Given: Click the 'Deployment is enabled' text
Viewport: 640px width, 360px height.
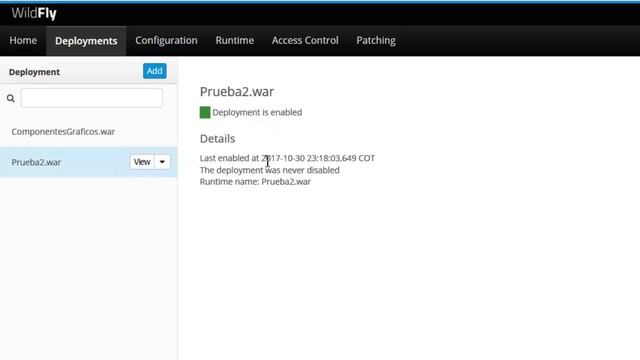Looking at the screenshot, I should pyautogui.click(x=257, y=112).
